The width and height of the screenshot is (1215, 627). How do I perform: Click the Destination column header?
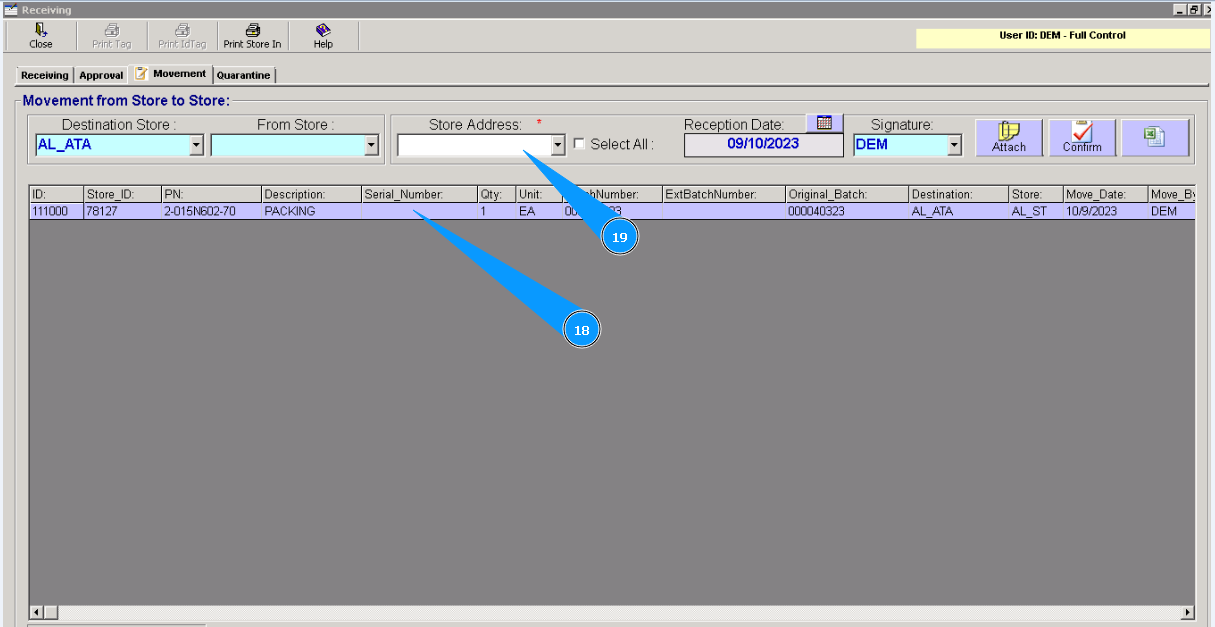coord(958,194)
